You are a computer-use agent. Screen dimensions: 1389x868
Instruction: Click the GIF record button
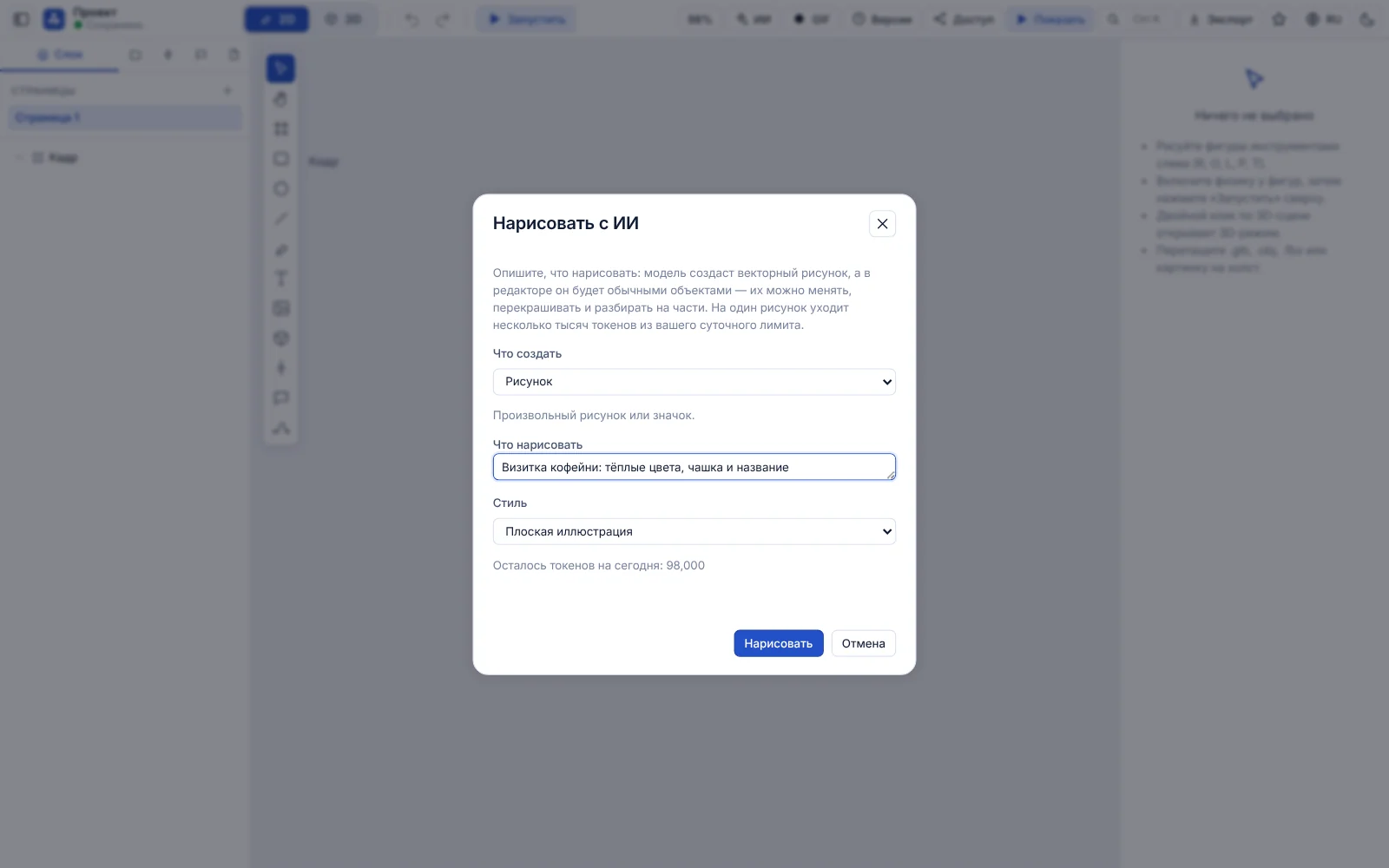point(812,19)
